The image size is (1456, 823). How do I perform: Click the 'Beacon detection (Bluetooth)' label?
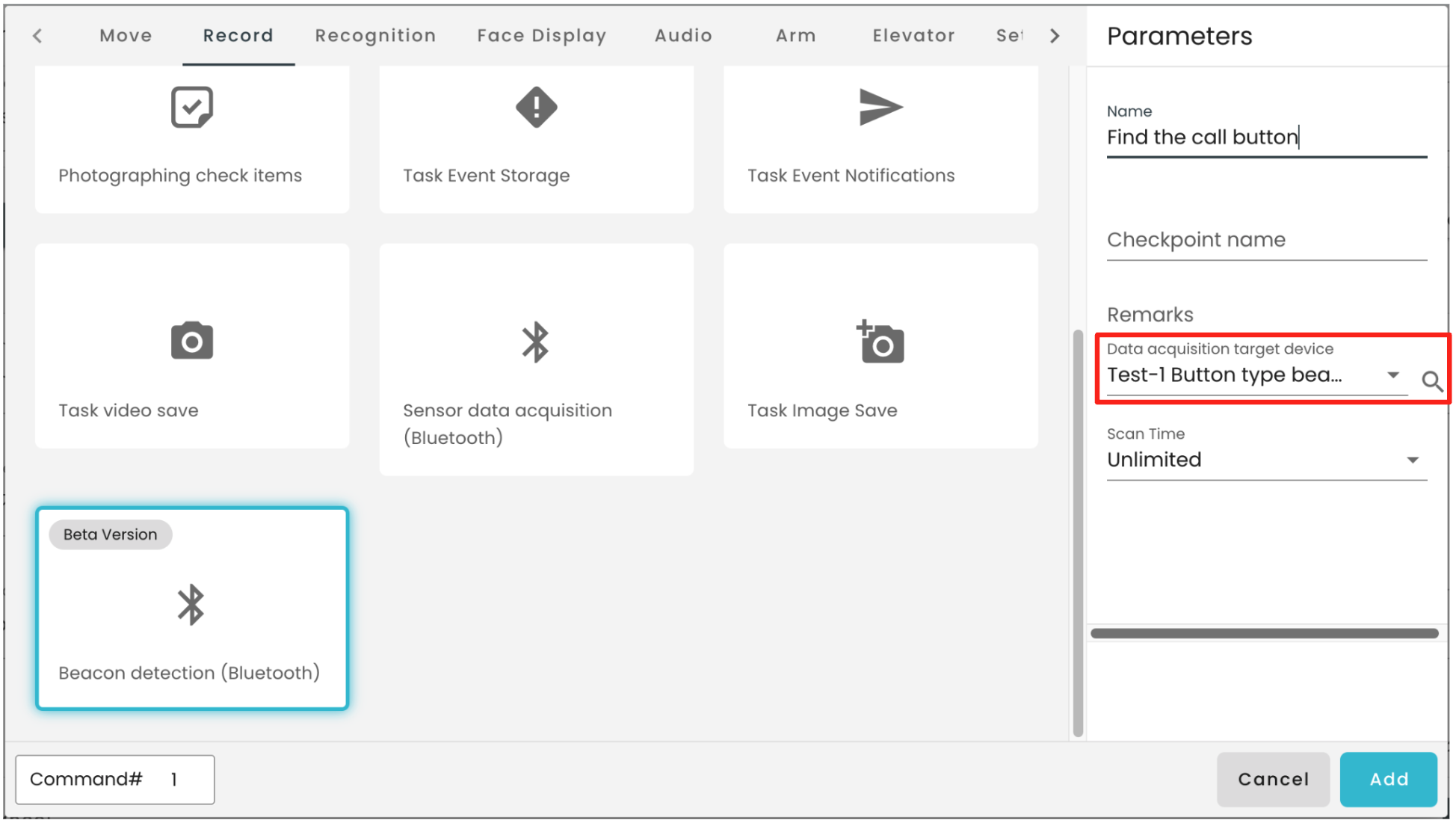189,673
